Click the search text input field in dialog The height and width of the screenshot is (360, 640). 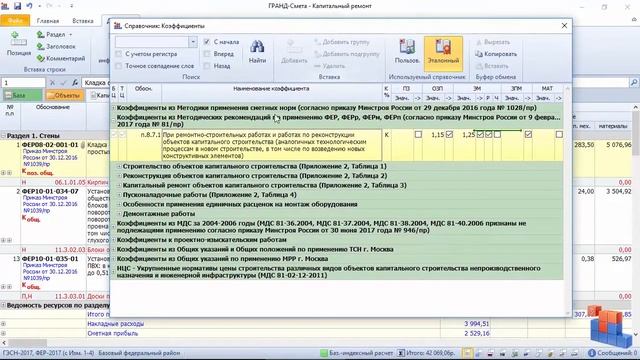(152, 42)
